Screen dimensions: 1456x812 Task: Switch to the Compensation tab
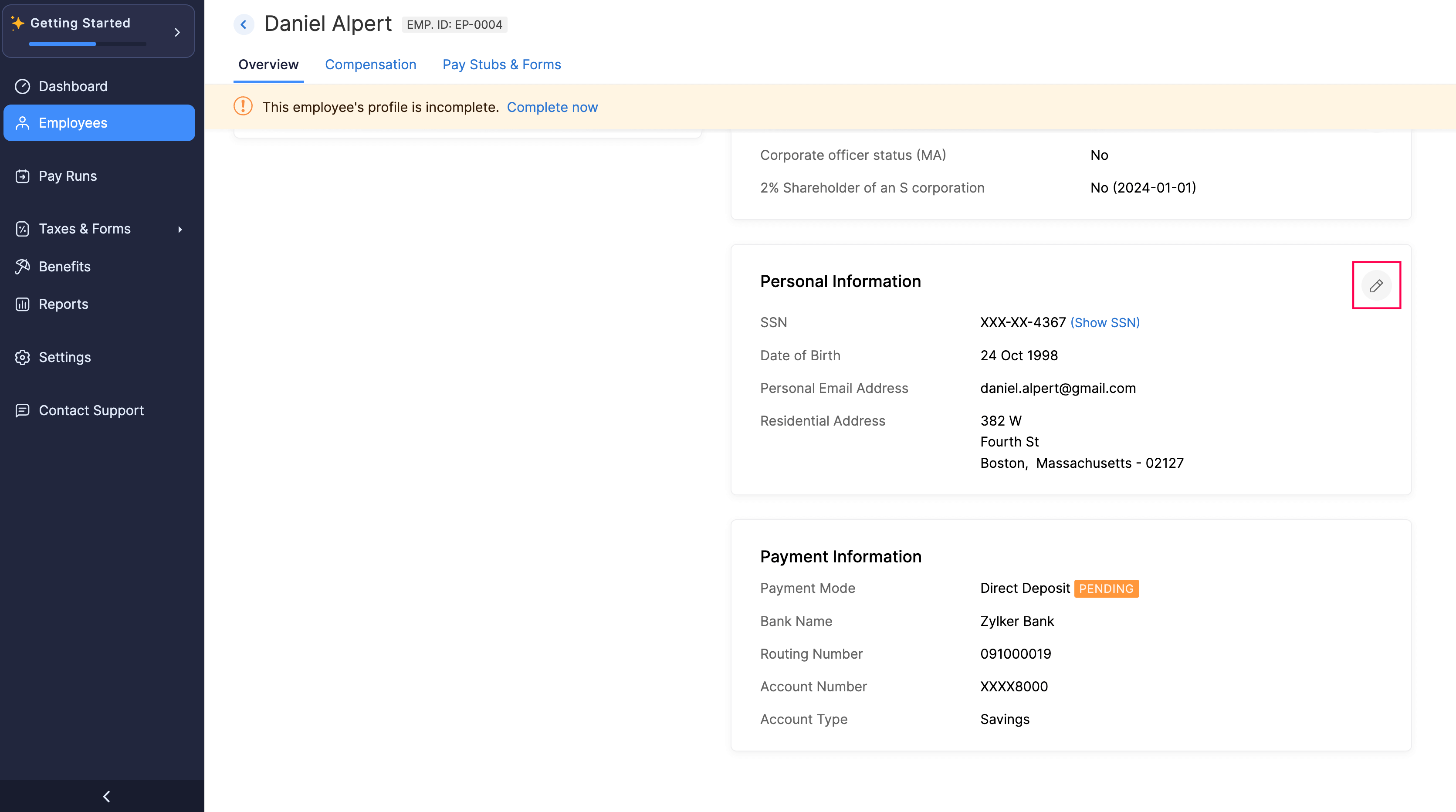(370, 64)
